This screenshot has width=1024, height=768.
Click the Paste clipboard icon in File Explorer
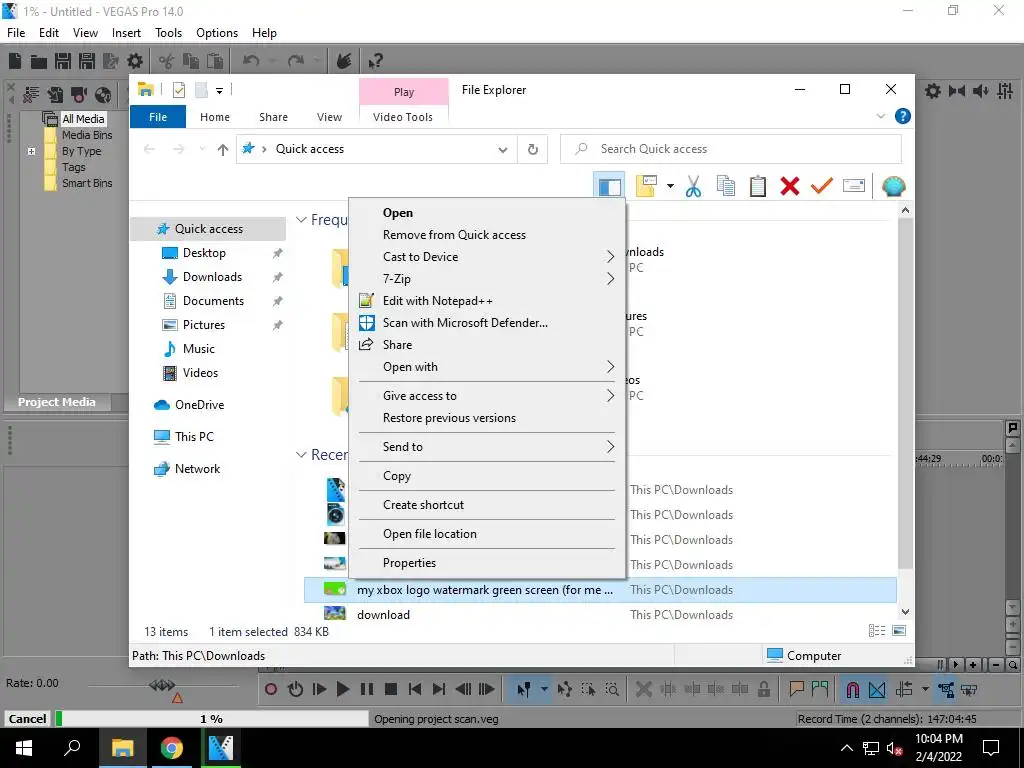[758, 187]
